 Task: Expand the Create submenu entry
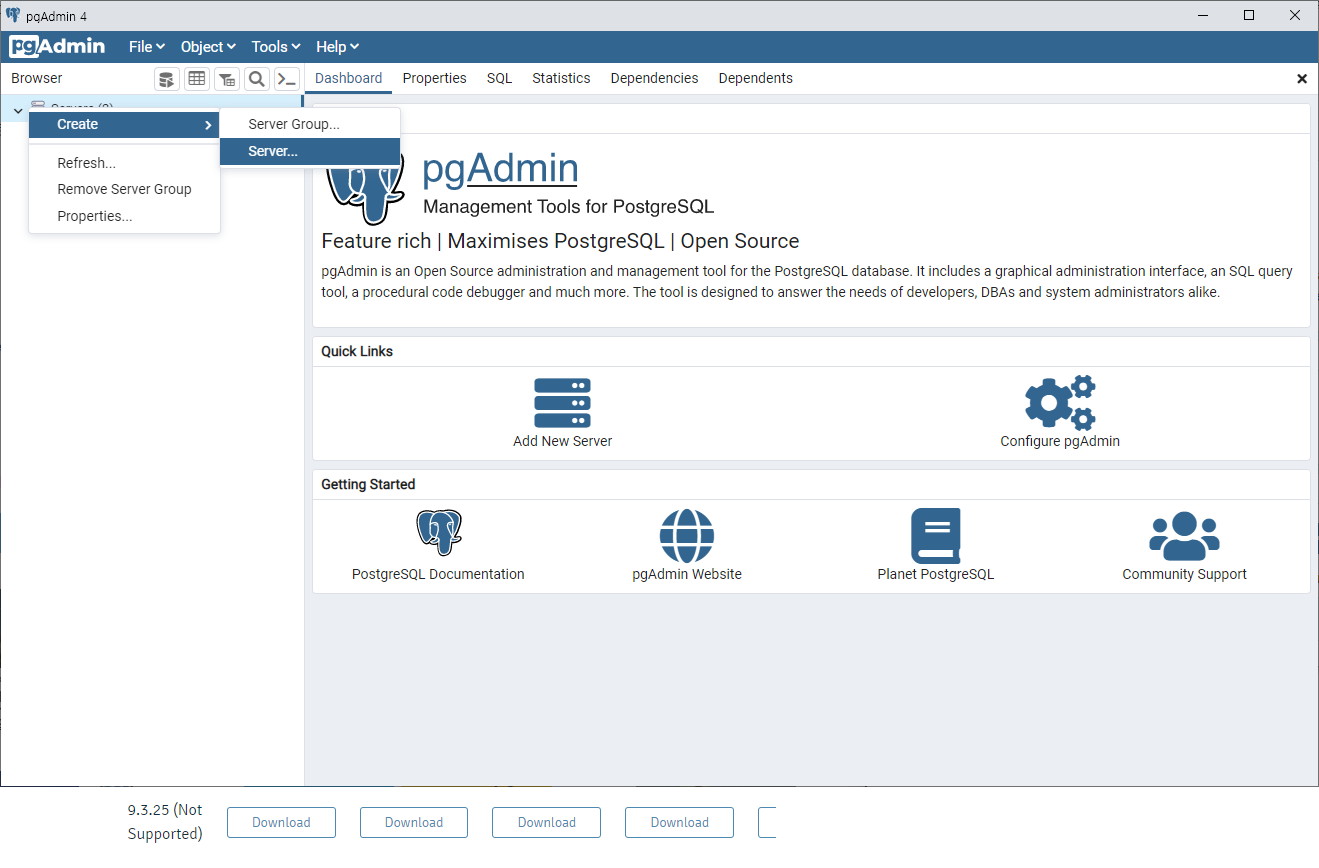(x=124, y=124)
